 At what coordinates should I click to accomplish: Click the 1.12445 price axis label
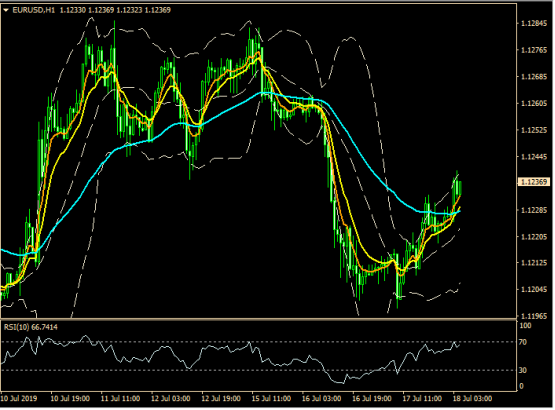(534, 157)
